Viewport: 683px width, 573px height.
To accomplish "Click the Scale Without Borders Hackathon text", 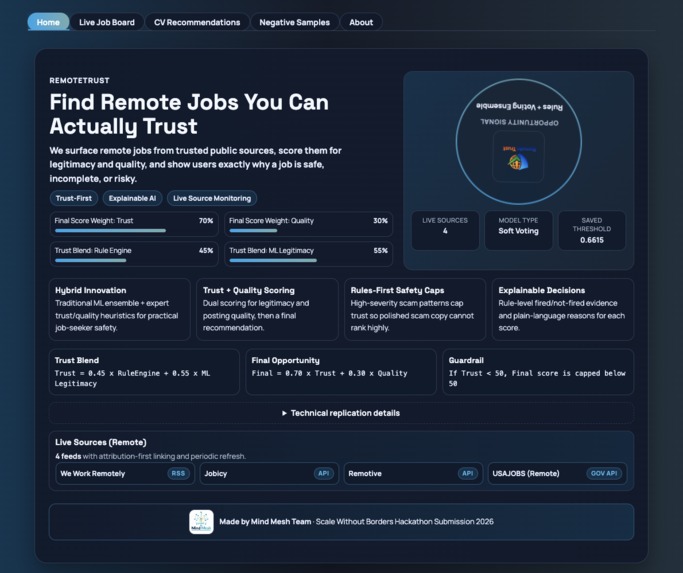I will tap(405, 522).
